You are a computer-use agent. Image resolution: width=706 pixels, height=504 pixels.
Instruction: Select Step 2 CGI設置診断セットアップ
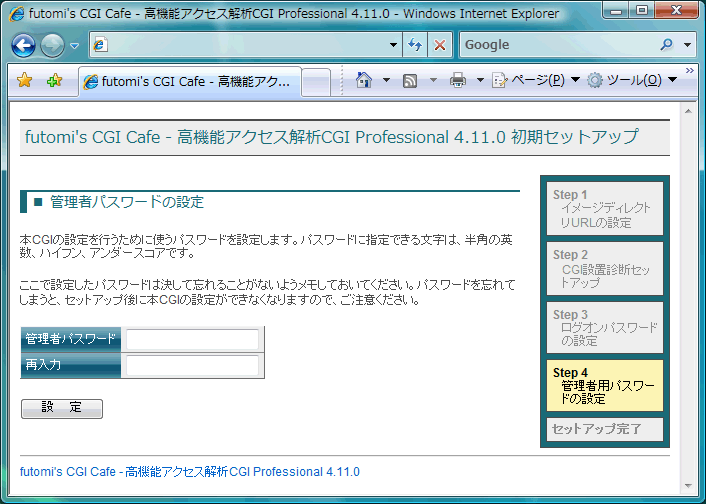pyautogui.click(x=605, y=268)
